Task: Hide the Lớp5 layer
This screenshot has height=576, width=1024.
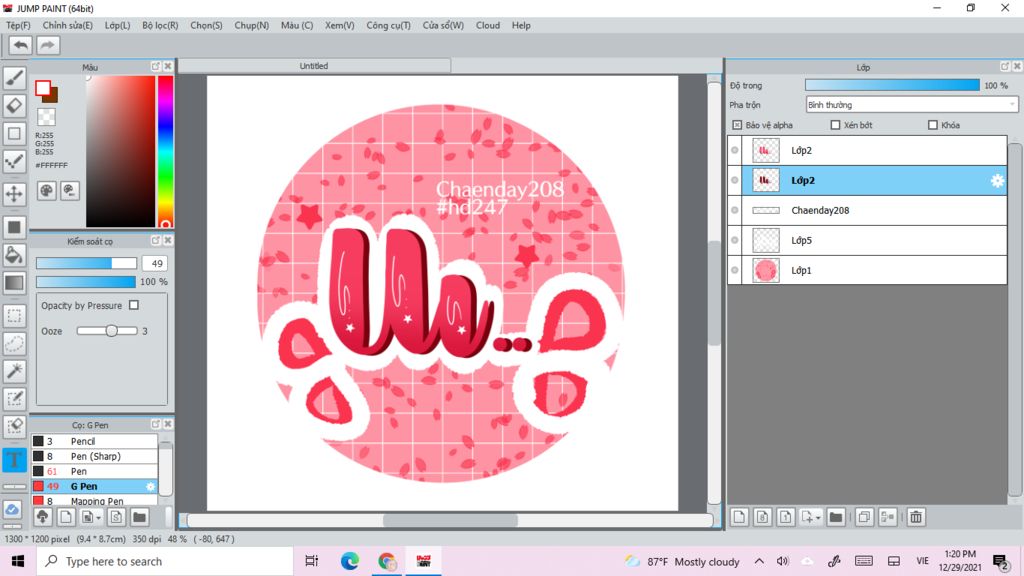Action: point(735,240)
